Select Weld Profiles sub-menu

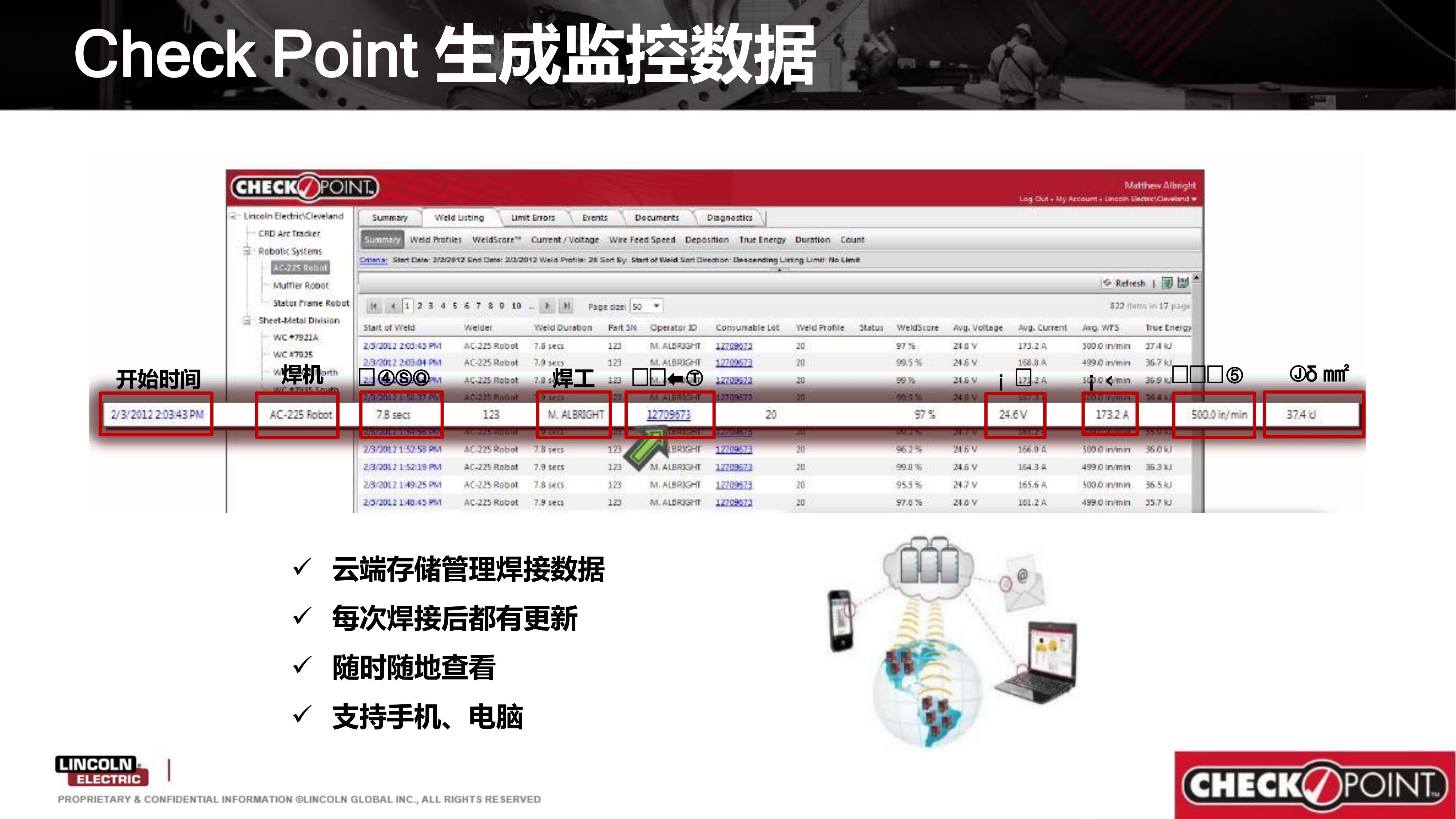point(436,240)
